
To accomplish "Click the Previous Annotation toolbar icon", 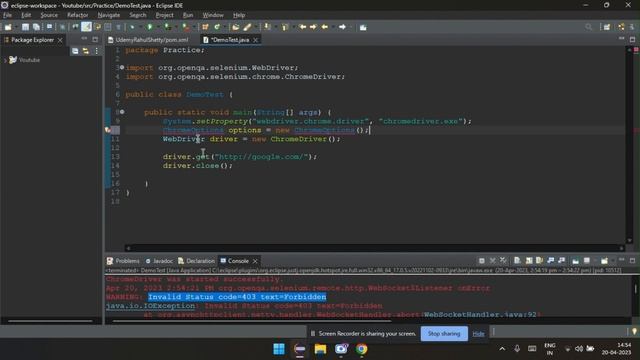I will click(285, 27).
